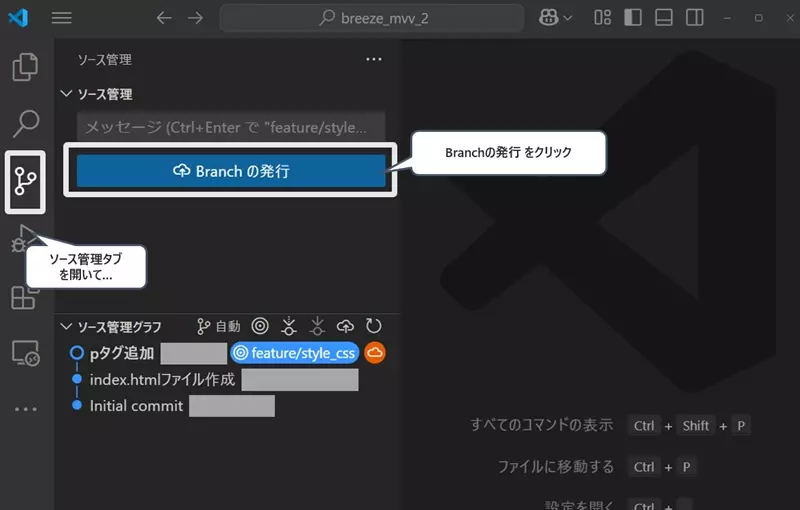This screenshot has height=510, width=800.
Task: Show additional activity bar views ellipsis
Action: coord(26,409)
